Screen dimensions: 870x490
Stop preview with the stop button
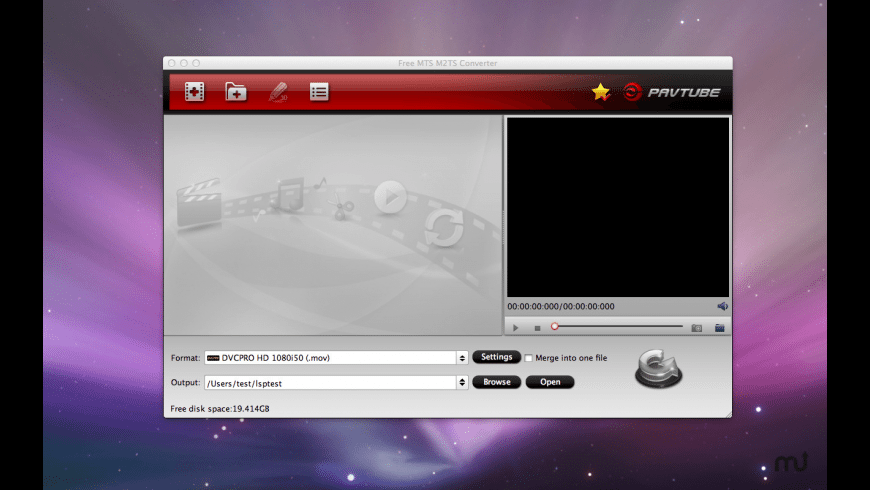[x=537, y=328]
